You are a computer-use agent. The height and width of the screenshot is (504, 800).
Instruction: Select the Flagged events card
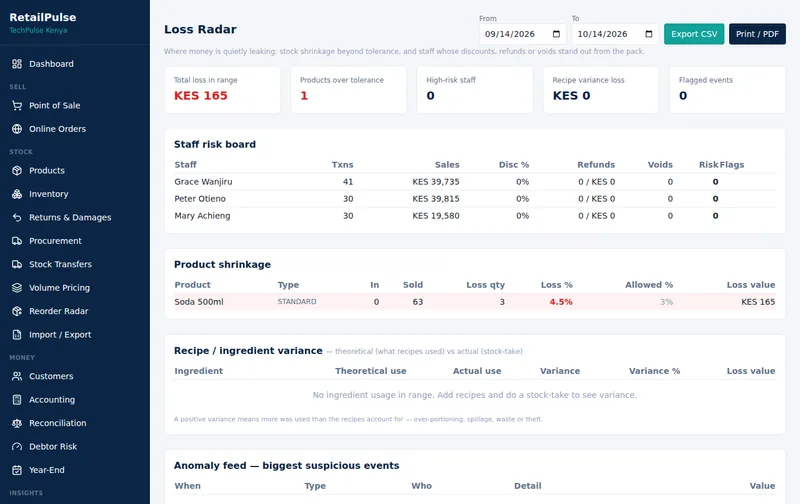[727, 90]
